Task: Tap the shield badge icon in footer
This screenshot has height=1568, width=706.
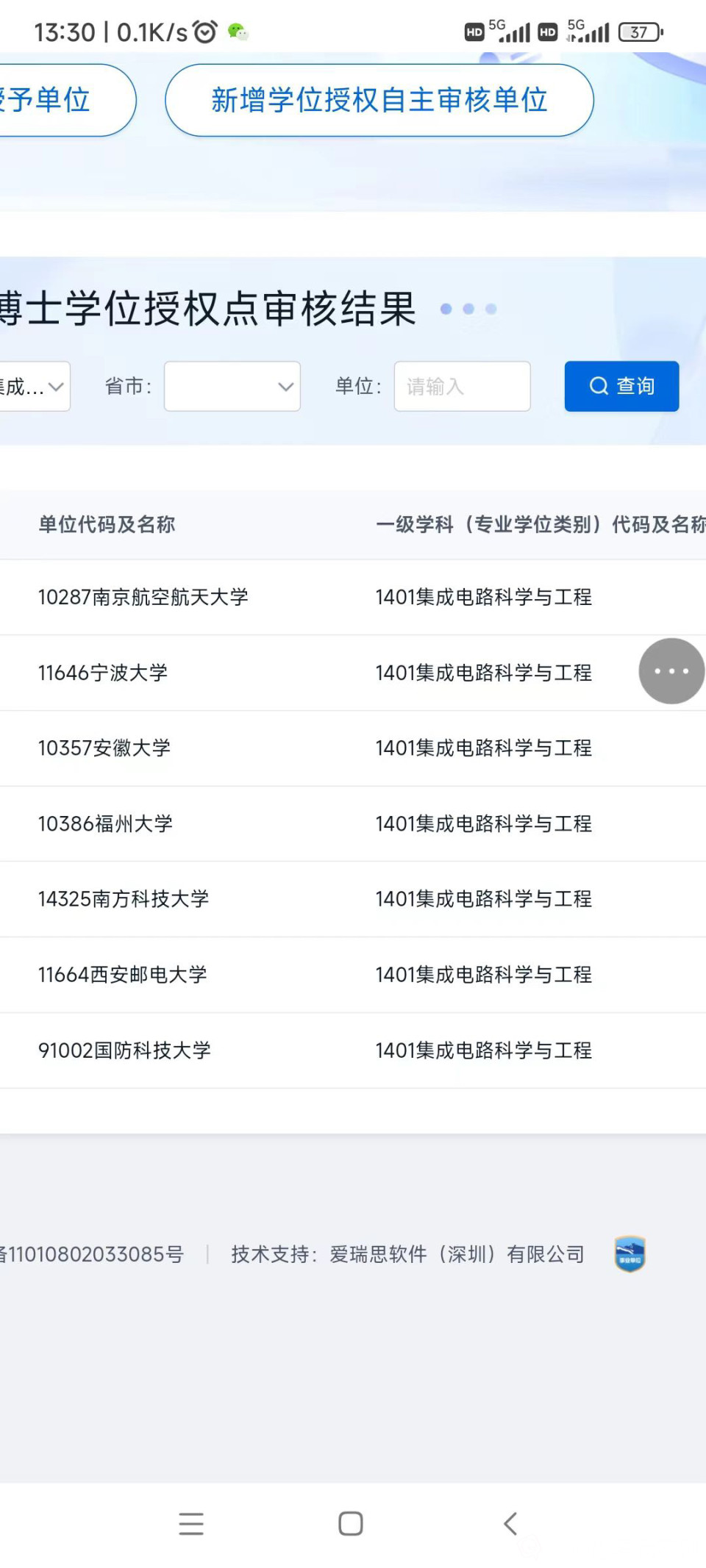Action: [630, 1253]
